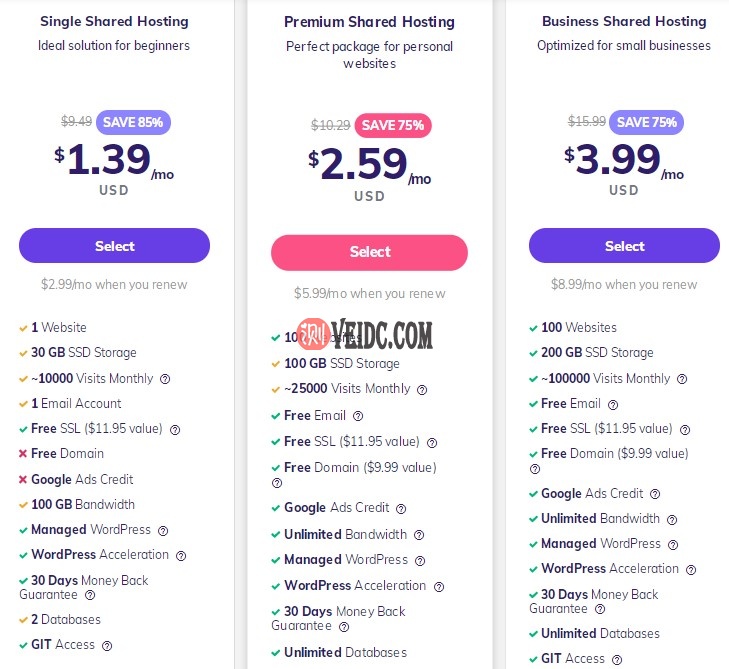
Task: Click help icon beside Premium WordPress Acceleration
Action: pyautogui.click(x=438, y=587)
